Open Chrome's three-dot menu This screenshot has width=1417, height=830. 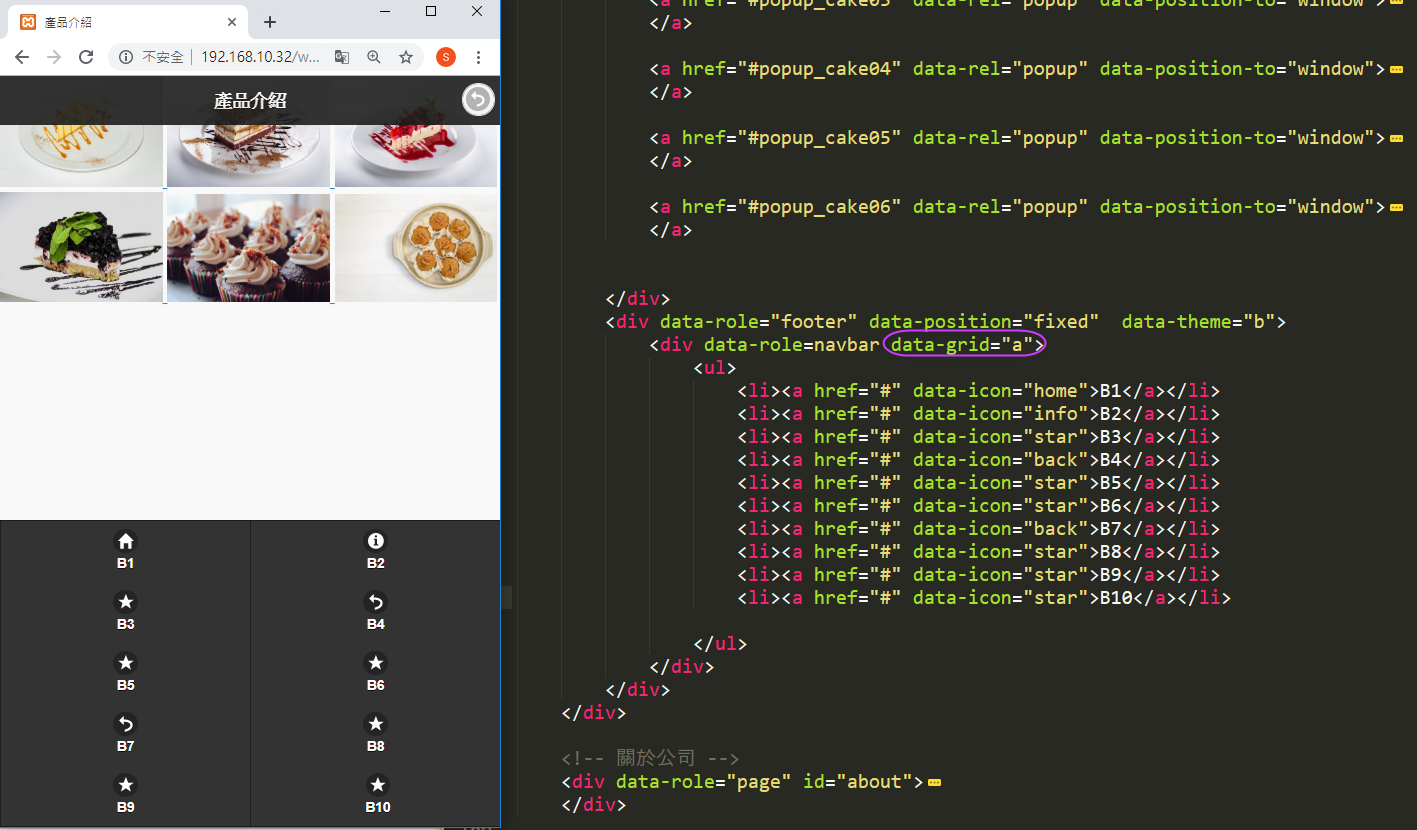click(x=479, y=57)
